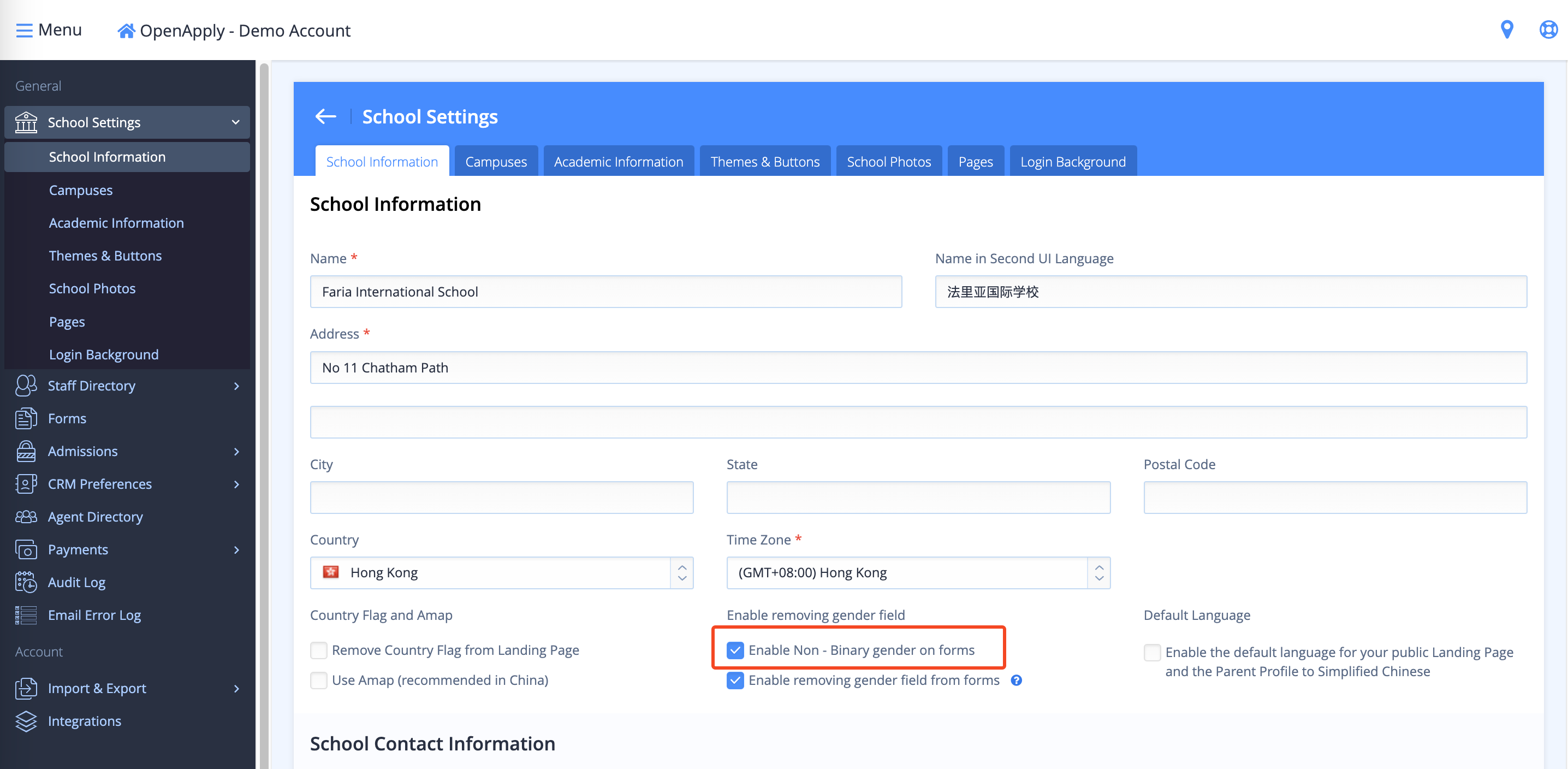Image resolution: width=1568 pixels, height=769 pixels.
Task: Open the location pin icon
Action: (1506, 30)
